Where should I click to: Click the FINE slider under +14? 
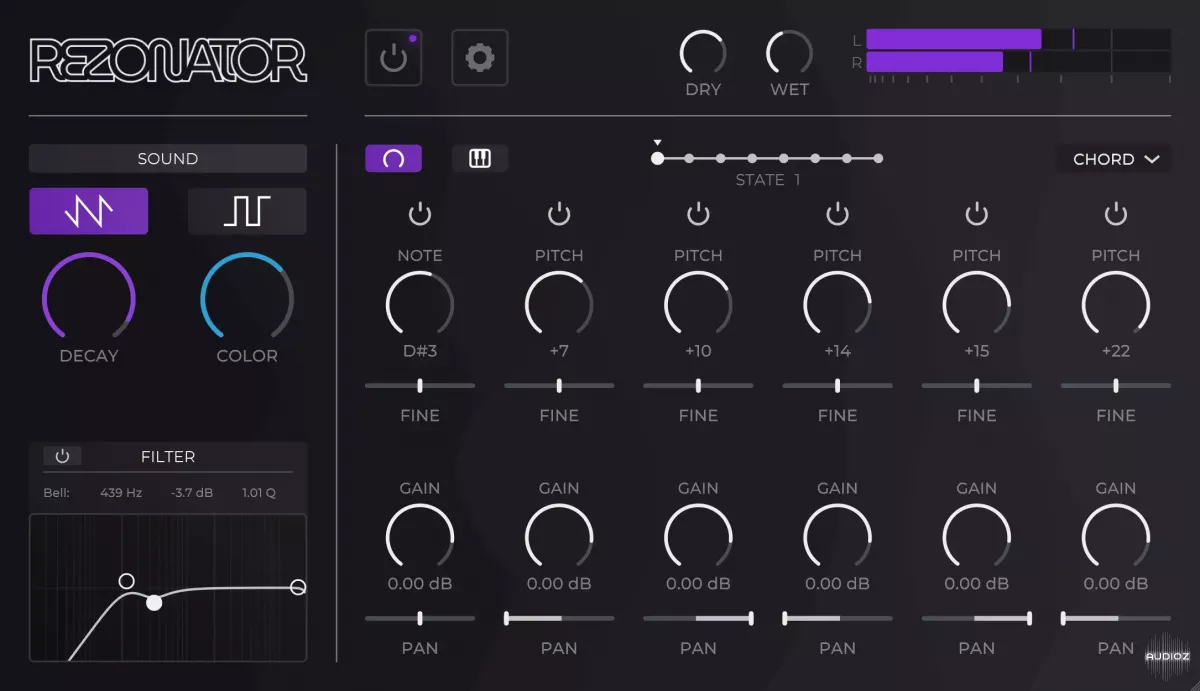(x=837, y=385)
